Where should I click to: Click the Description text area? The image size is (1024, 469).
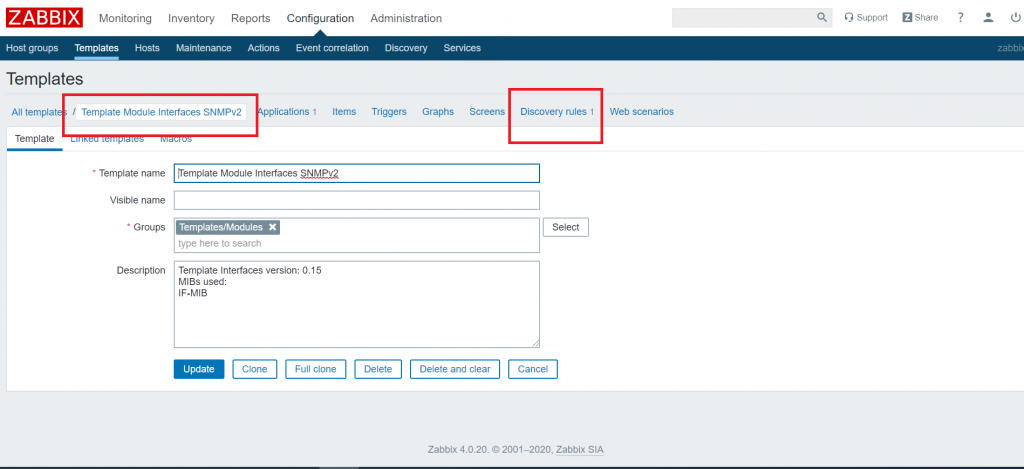click(x=357, y=304)
